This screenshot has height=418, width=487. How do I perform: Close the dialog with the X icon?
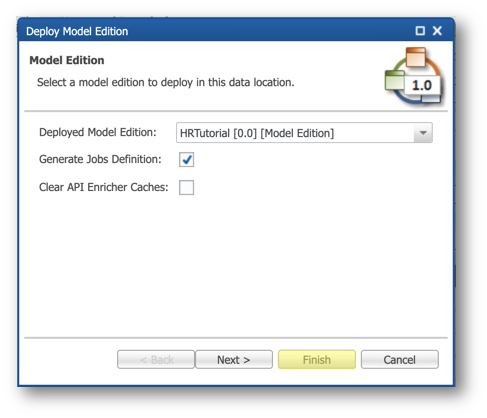(437, 31)
